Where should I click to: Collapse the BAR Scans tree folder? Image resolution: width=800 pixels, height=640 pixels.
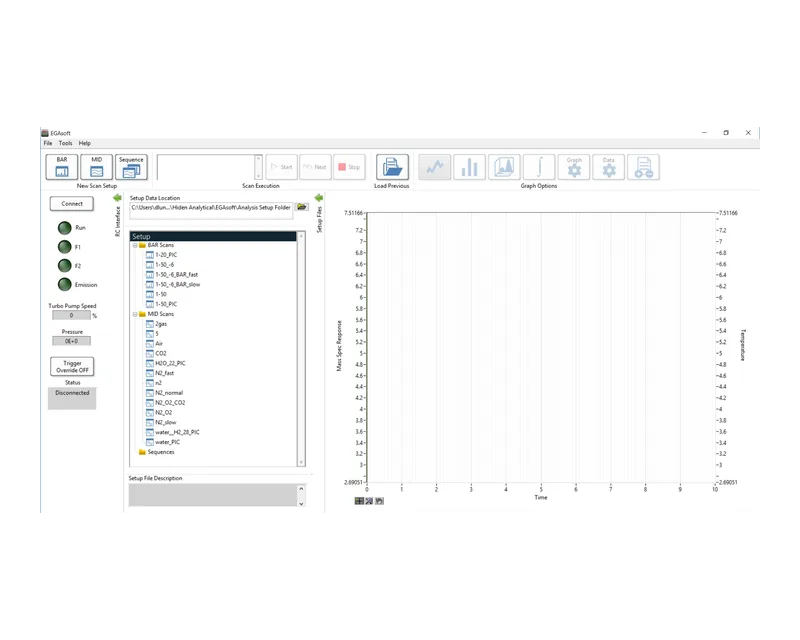[x=135, y=245]
